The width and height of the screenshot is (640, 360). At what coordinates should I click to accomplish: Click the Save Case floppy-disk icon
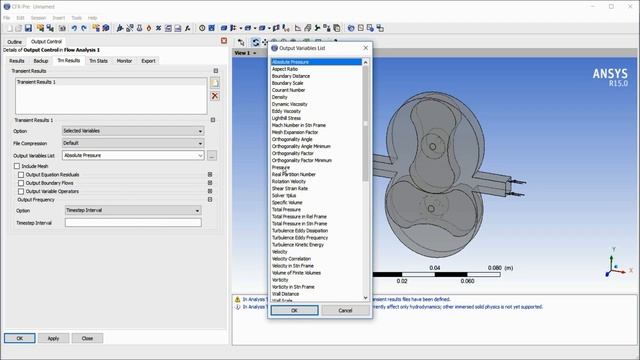[x=28, y=28]
